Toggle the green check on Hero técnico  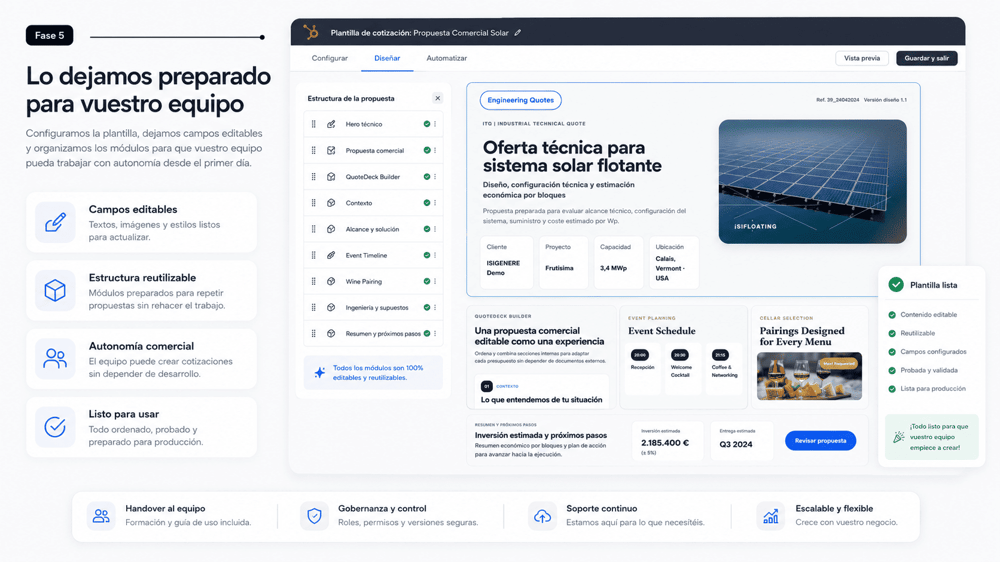coord(427,124)
